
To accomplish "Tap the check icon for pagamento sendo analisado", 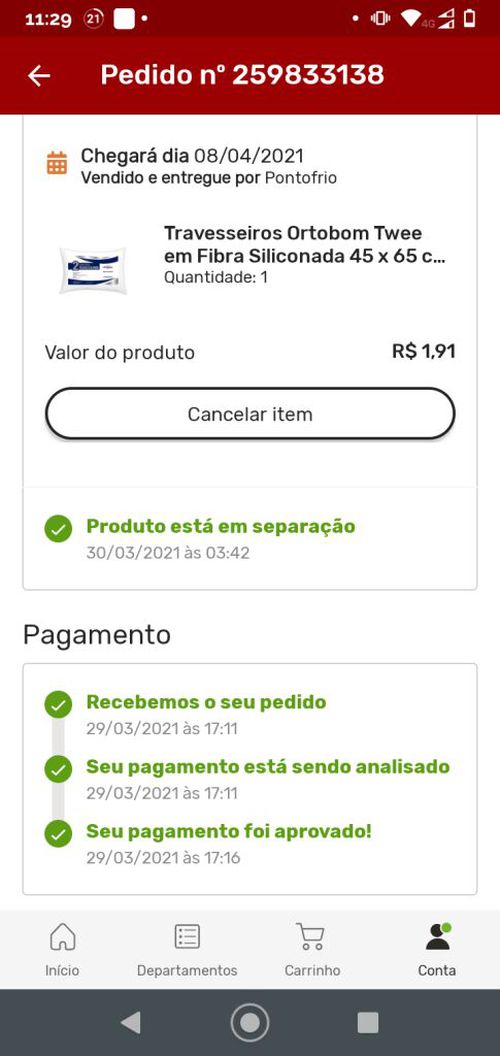I will [59, 769].
